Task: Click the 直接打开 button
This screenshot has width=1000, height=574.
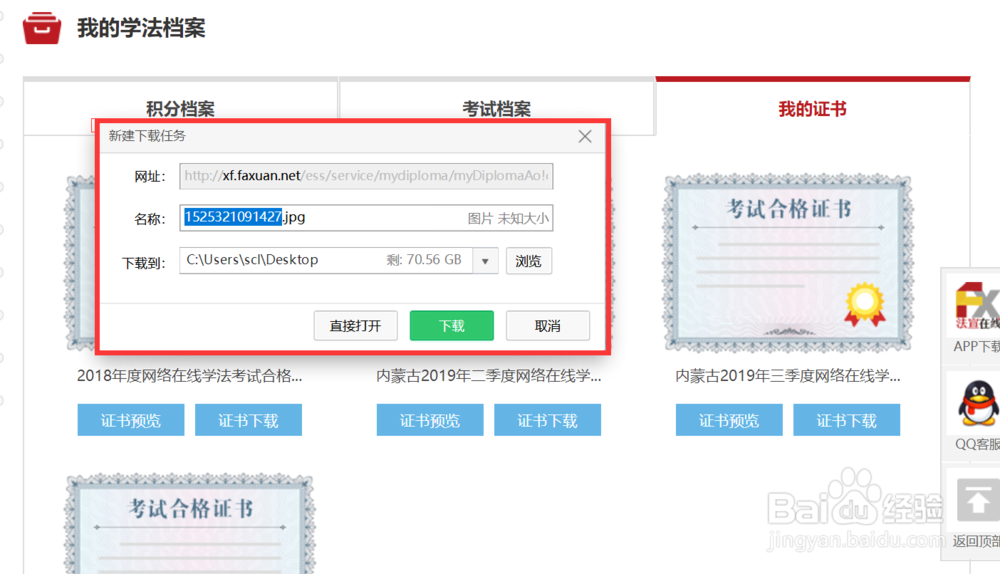Action: click(355, 326)
